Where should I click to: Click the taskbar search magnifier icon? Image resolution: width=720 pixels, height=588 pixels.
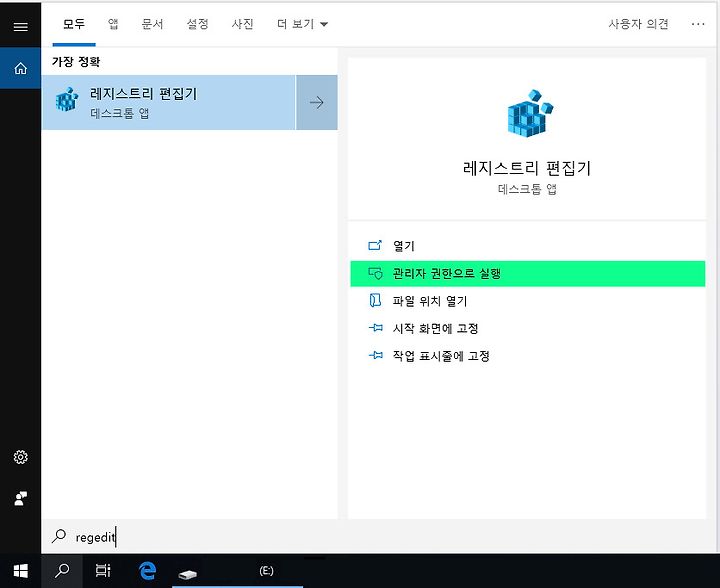pyautogui.click(x=62, y=571)
